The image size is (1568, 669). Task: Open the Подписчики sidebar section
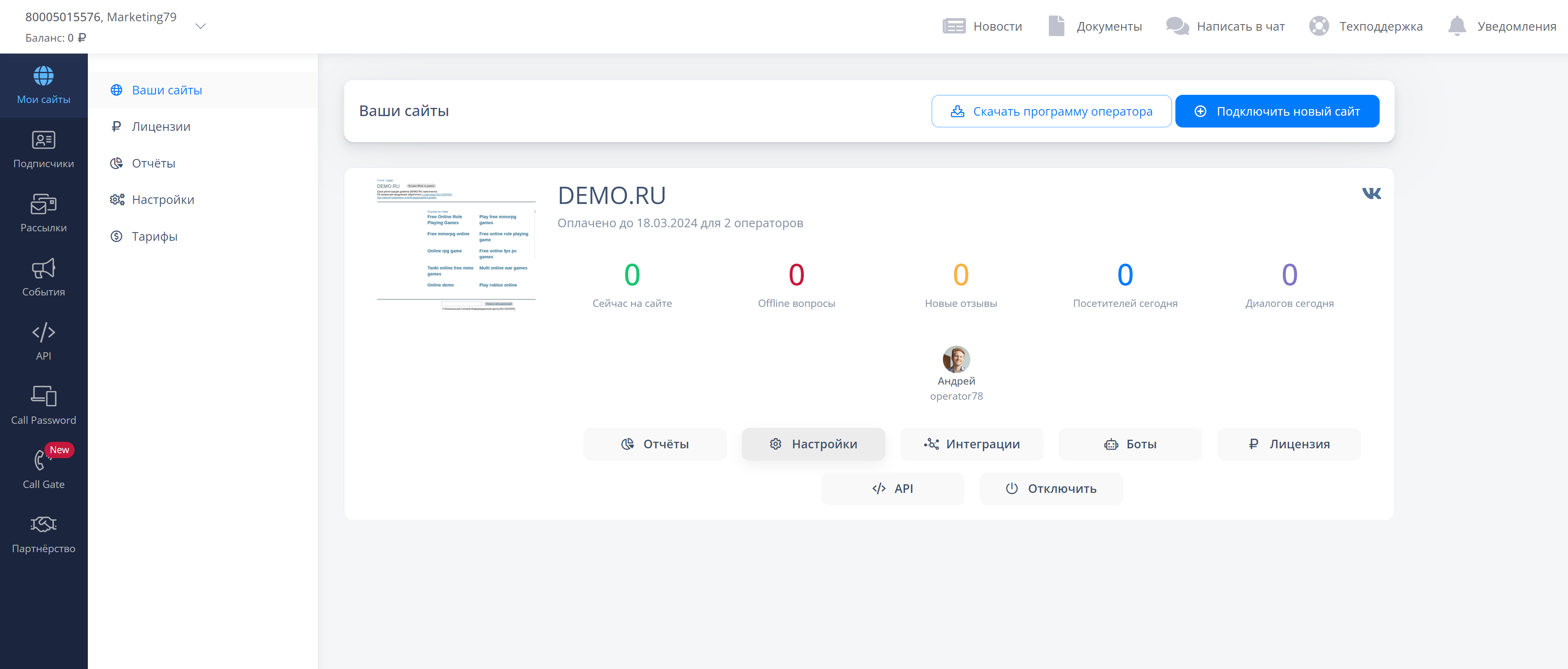43,150
